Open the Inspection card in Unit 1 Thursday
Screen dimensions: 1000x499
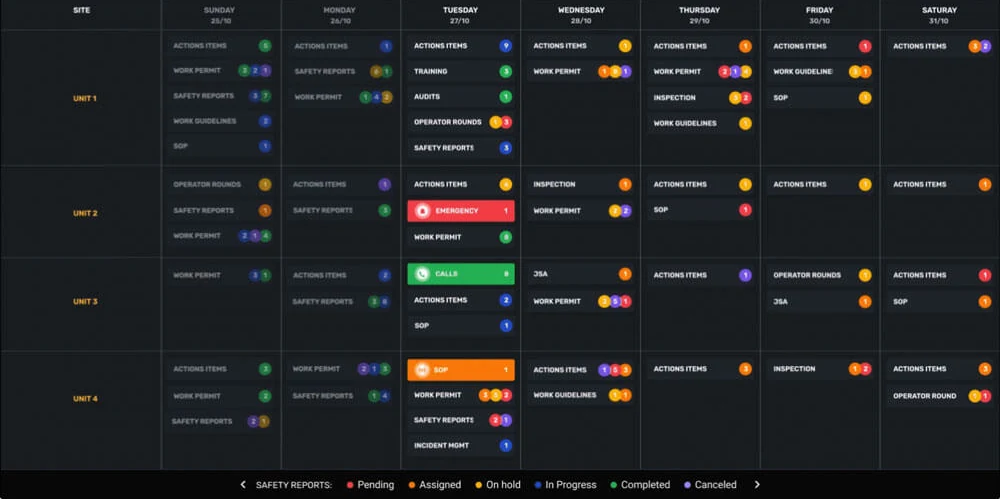coord(701,98)
